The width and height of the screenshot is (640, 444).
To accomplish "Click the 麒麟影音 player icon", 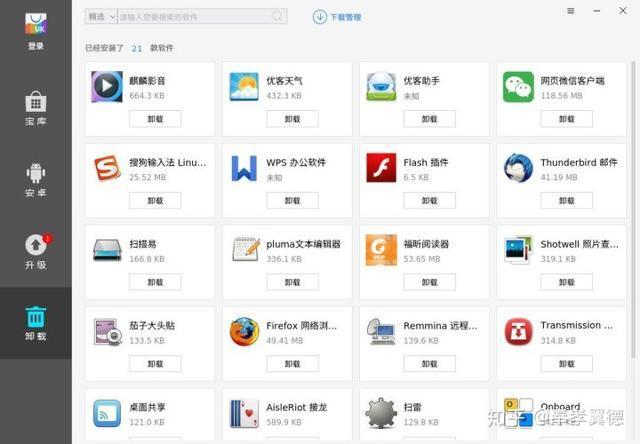I will pyautogui.click(x=107, y=87).
